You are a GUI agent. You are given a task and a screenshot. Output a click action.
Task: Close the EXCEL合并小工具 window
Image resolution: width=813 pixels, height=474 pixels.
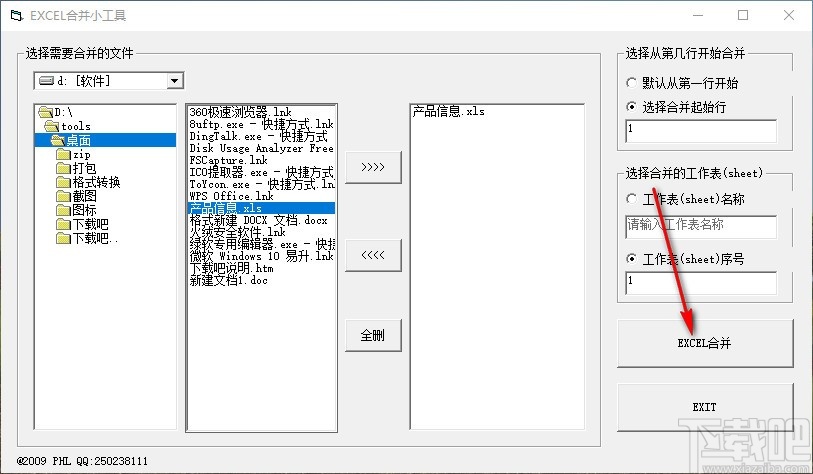(x=789, y=15)
